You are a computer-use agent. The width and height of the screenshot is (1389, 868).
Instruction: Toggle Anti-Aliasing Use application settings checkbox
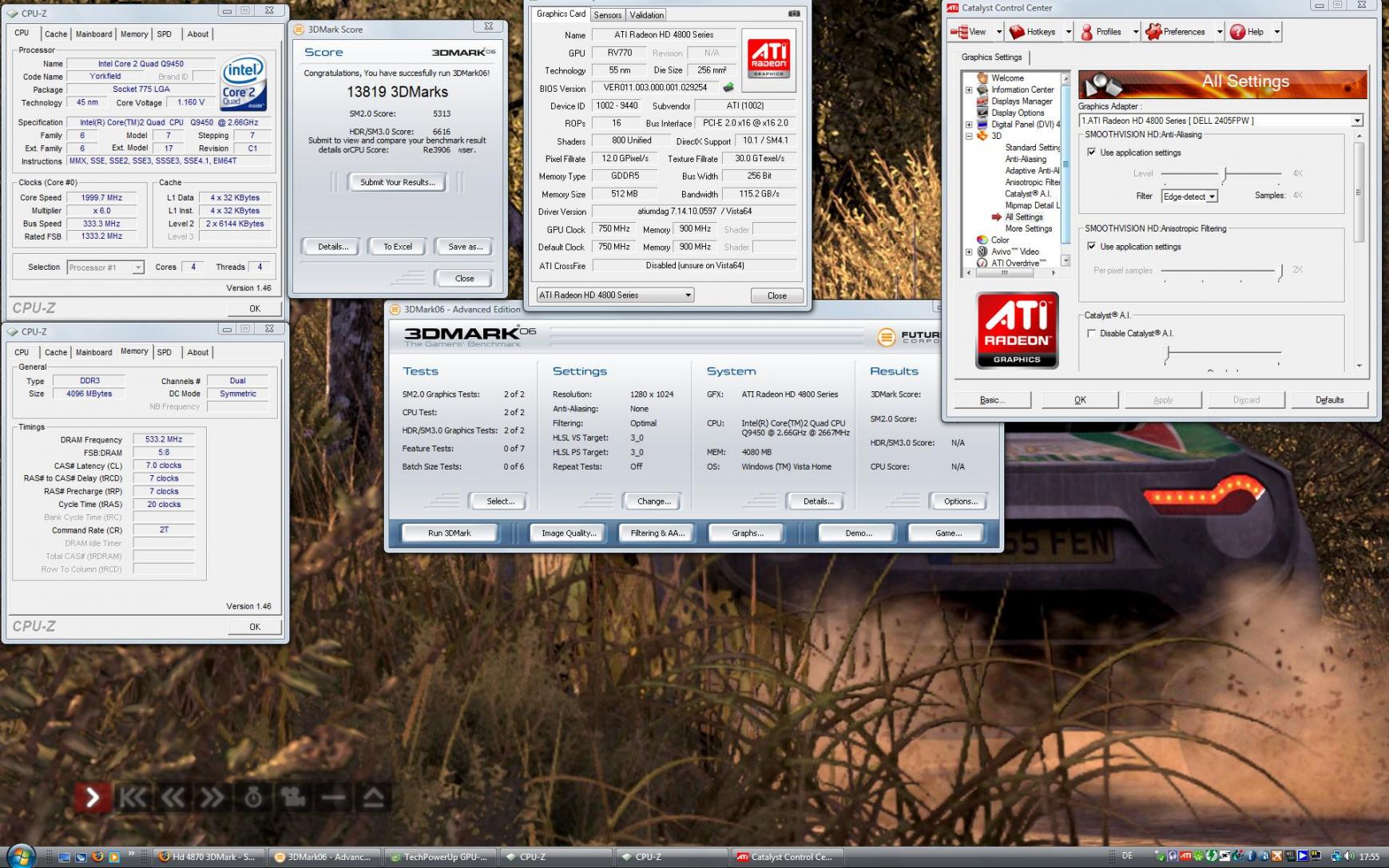pyautogui.click(x=1091, y=152)
